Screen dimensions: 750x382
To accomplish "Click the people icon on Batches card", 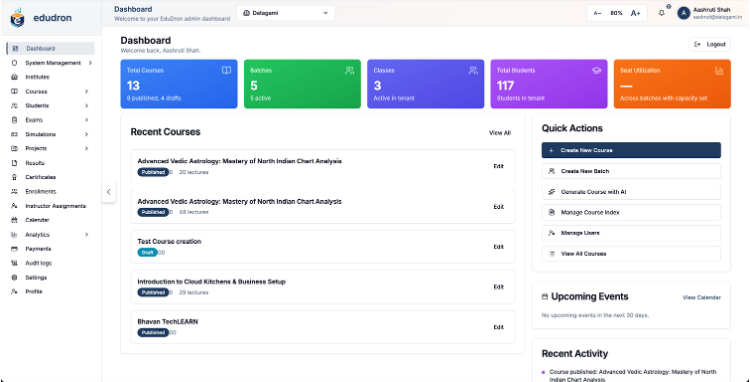I will [350, 70].
